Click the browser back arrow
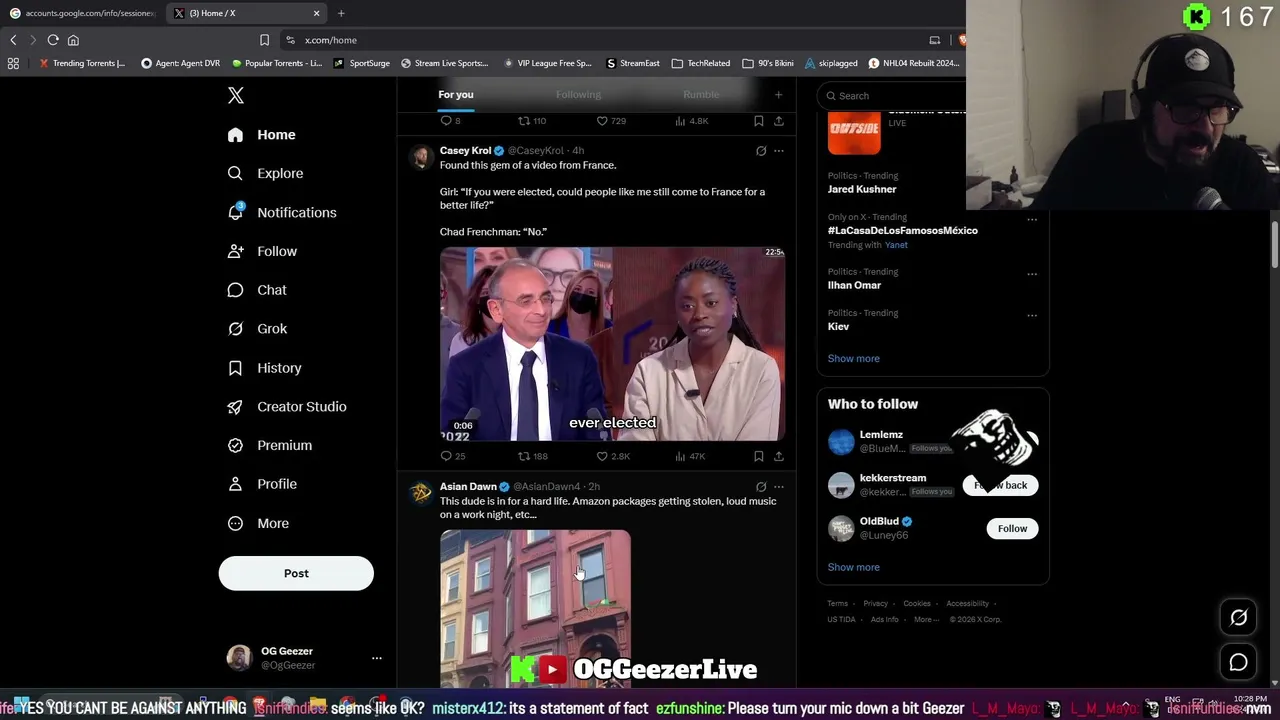This screenshot has width=1280, height=720. click(13, 40)
